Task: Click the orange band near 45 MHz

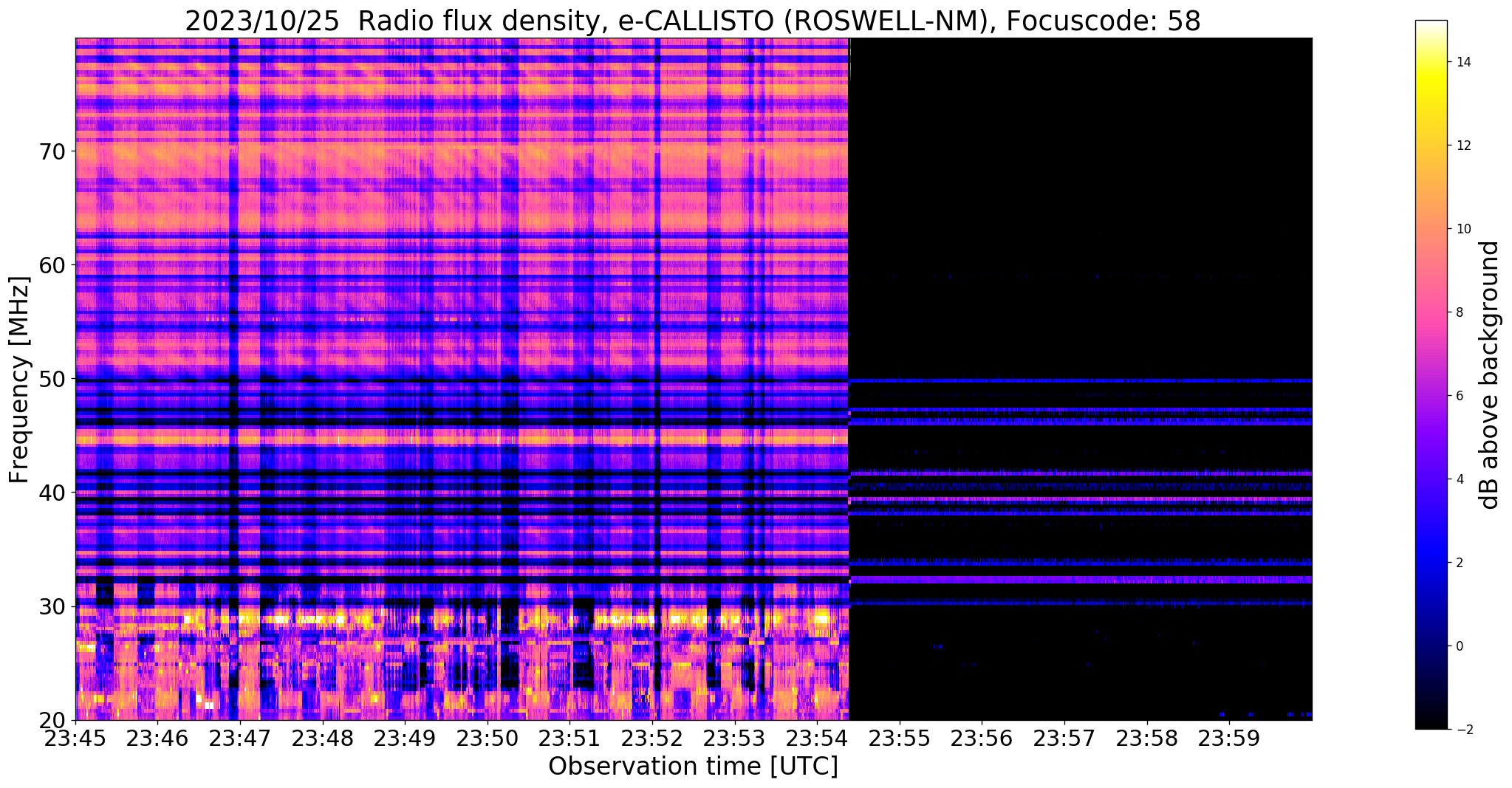Action: coord(462,439)
